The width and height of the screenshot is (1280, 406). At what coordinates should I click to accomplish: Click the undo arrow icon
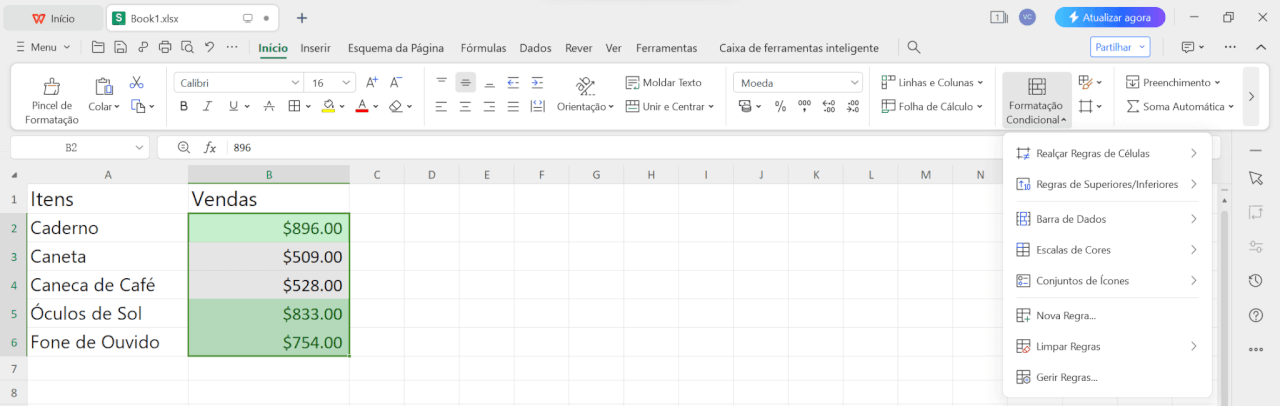[x=209, y=47]
